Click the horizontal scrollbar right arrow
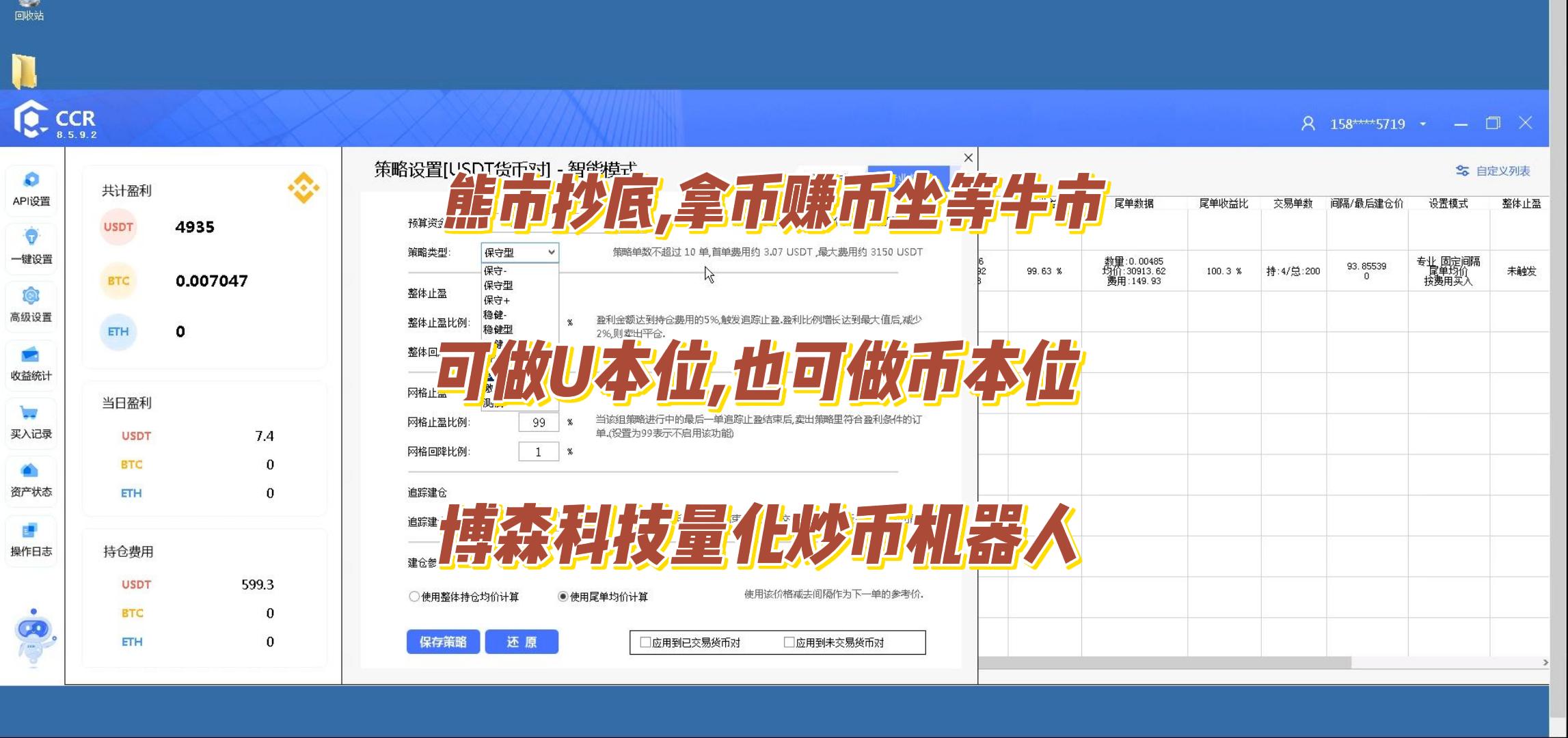 (1545, 663)
